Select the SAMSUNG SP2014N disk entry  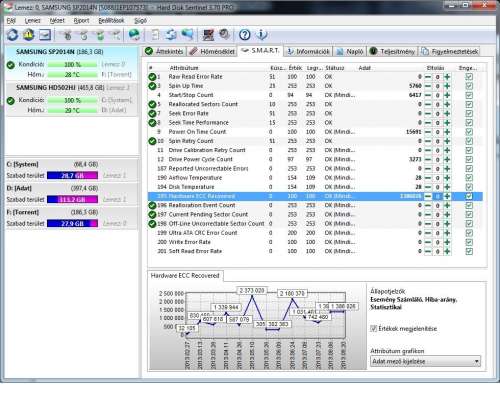coord(71,63)
